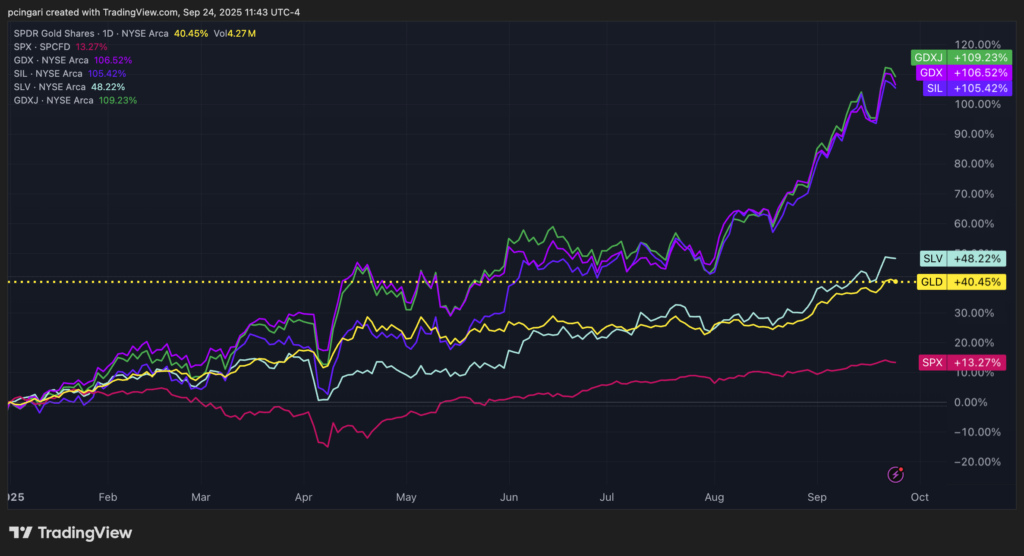Click the Aug label on the time axis
The image size is (1024, 556).
[714, 497]
